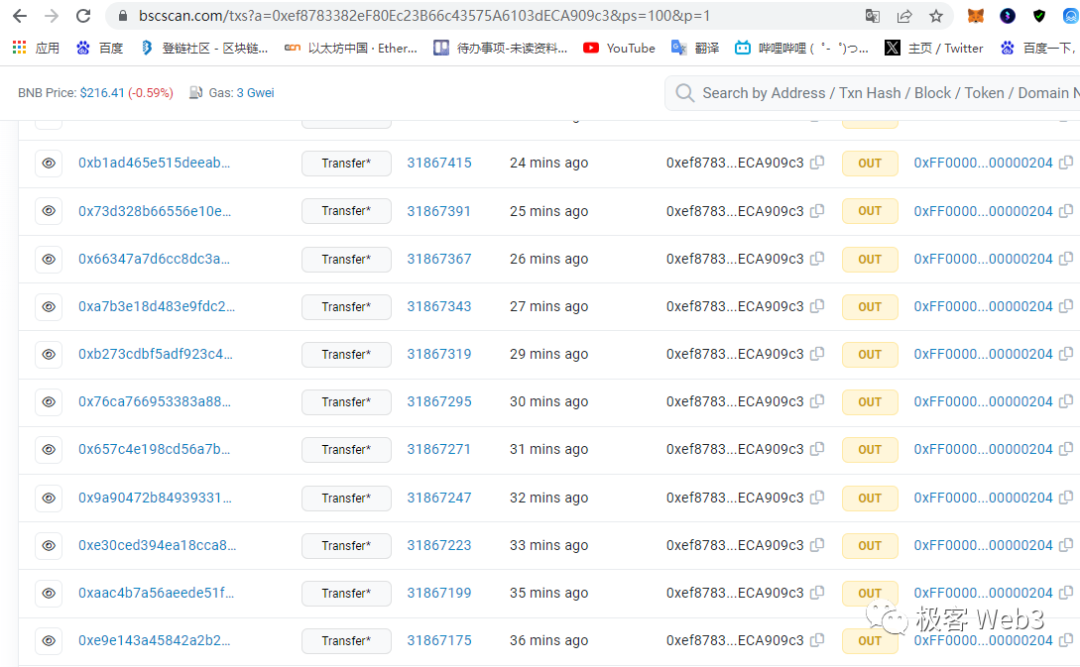Click Transfer* method button for block 31867295

click(x=346, y=402)
